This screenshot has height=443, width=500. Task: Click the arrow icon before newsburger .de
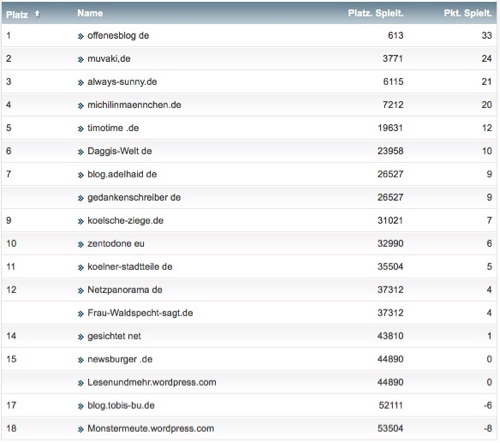point(80,360)
